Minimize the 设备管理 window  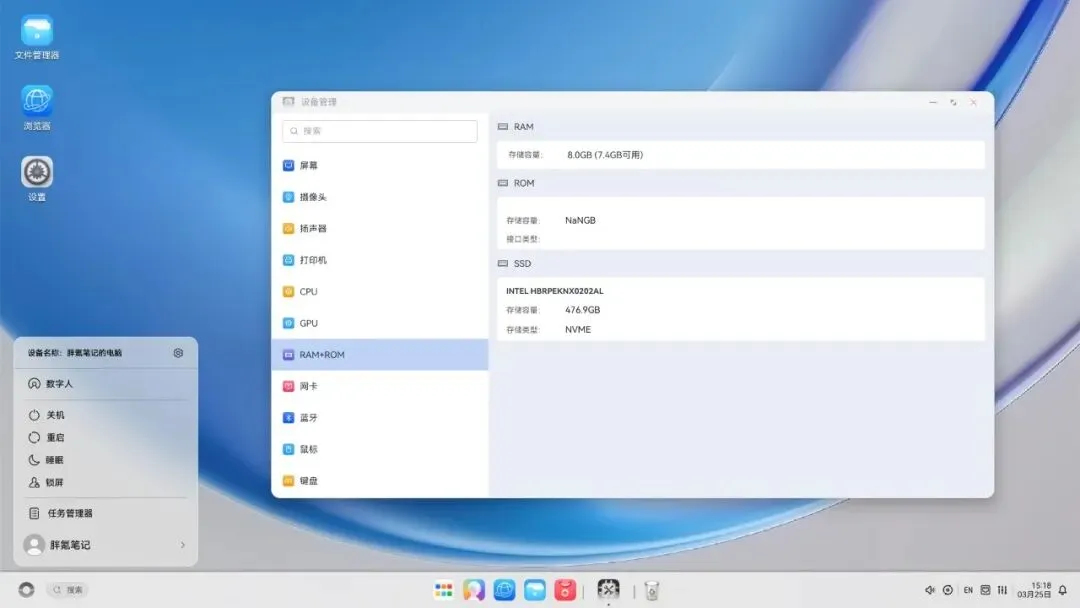pos(933,102)
